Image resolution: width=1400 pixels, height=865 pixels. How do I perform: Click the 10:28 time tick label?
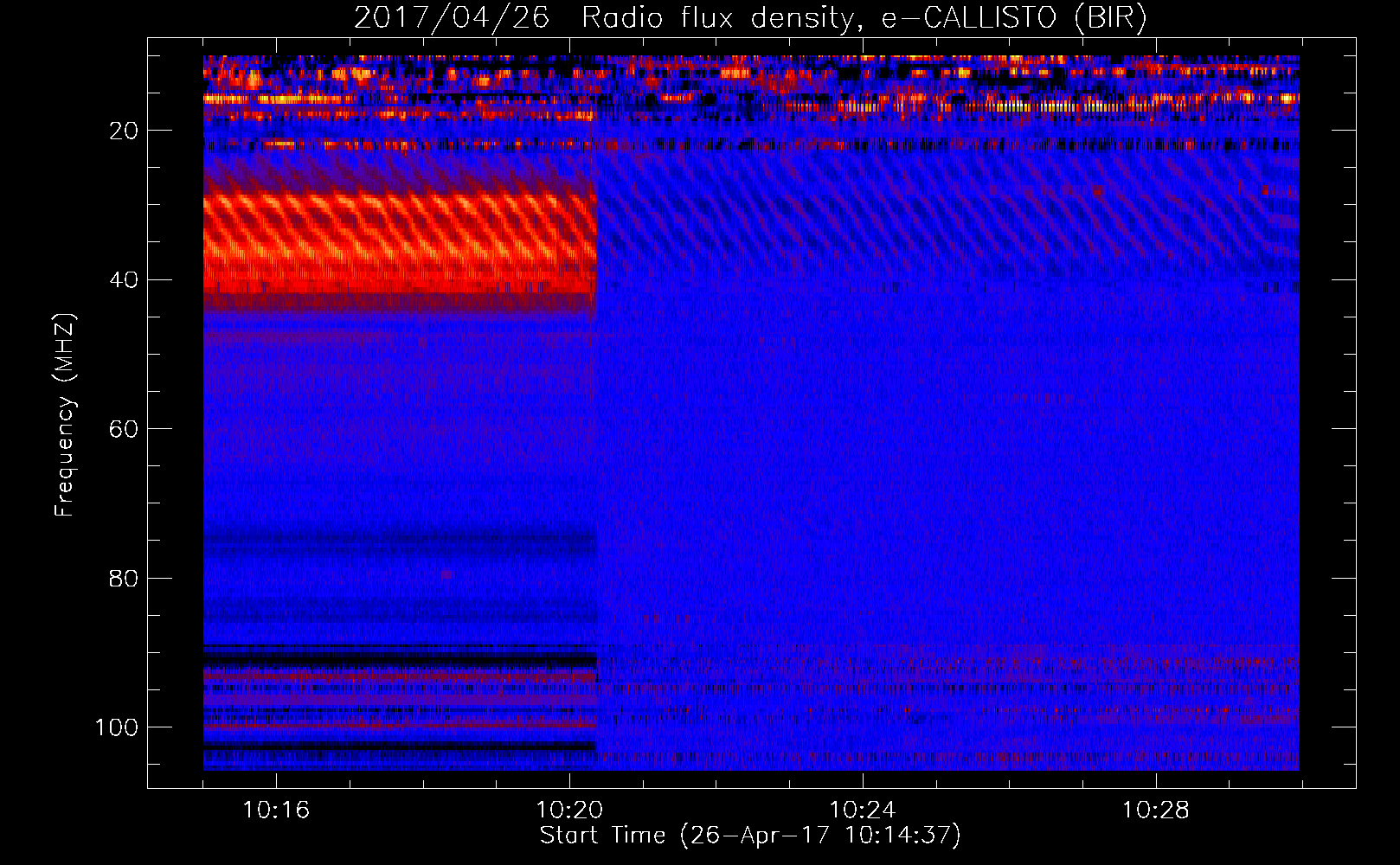[x=1156, y=811]
